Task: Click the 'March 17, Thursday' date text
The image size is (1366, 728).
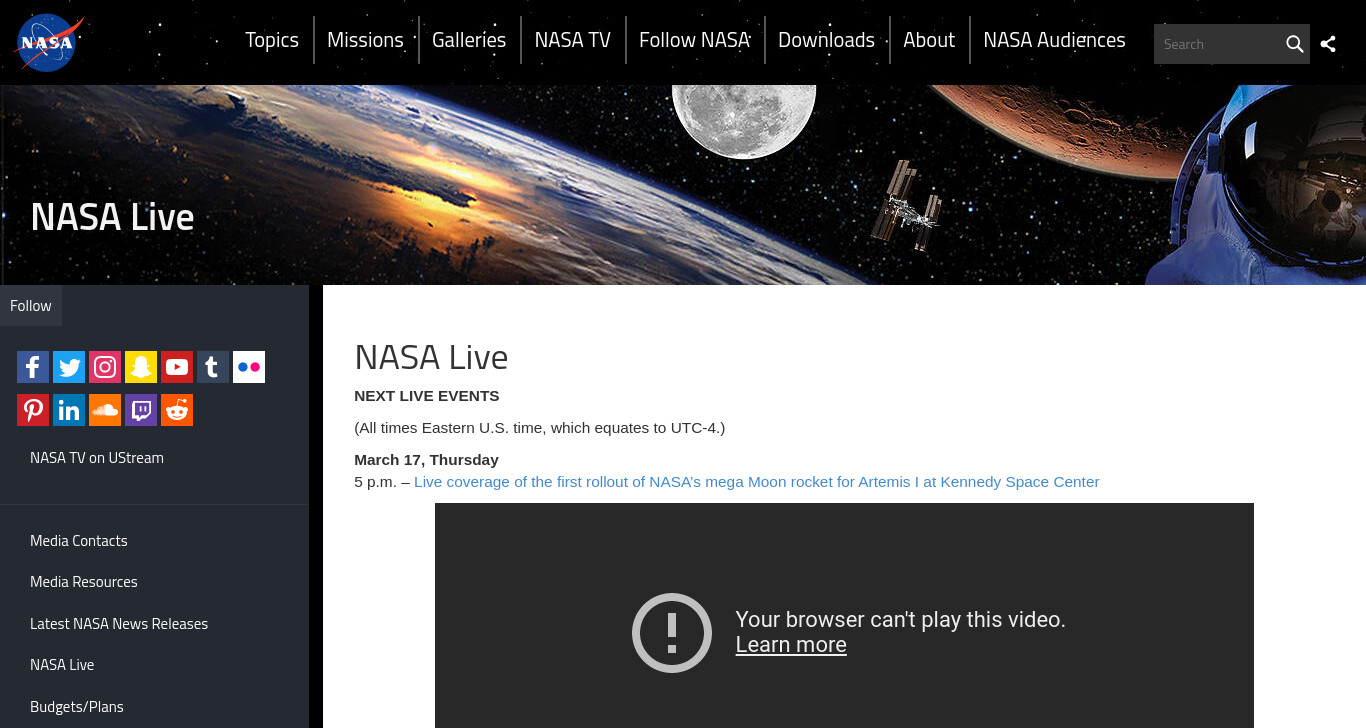Action: 426,460
